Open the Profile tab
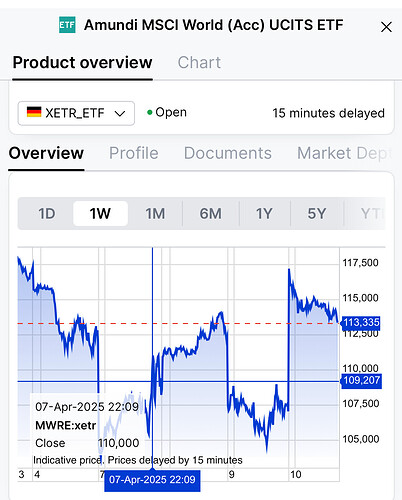 pos(134,153)
